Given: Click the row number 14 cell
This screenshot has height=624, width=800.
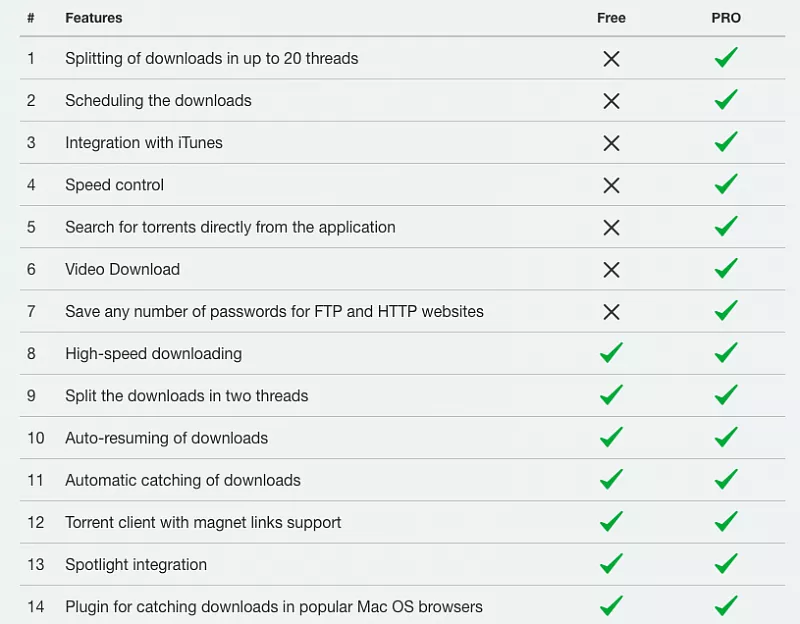Looking at the screenshot, I should [36, 606].
